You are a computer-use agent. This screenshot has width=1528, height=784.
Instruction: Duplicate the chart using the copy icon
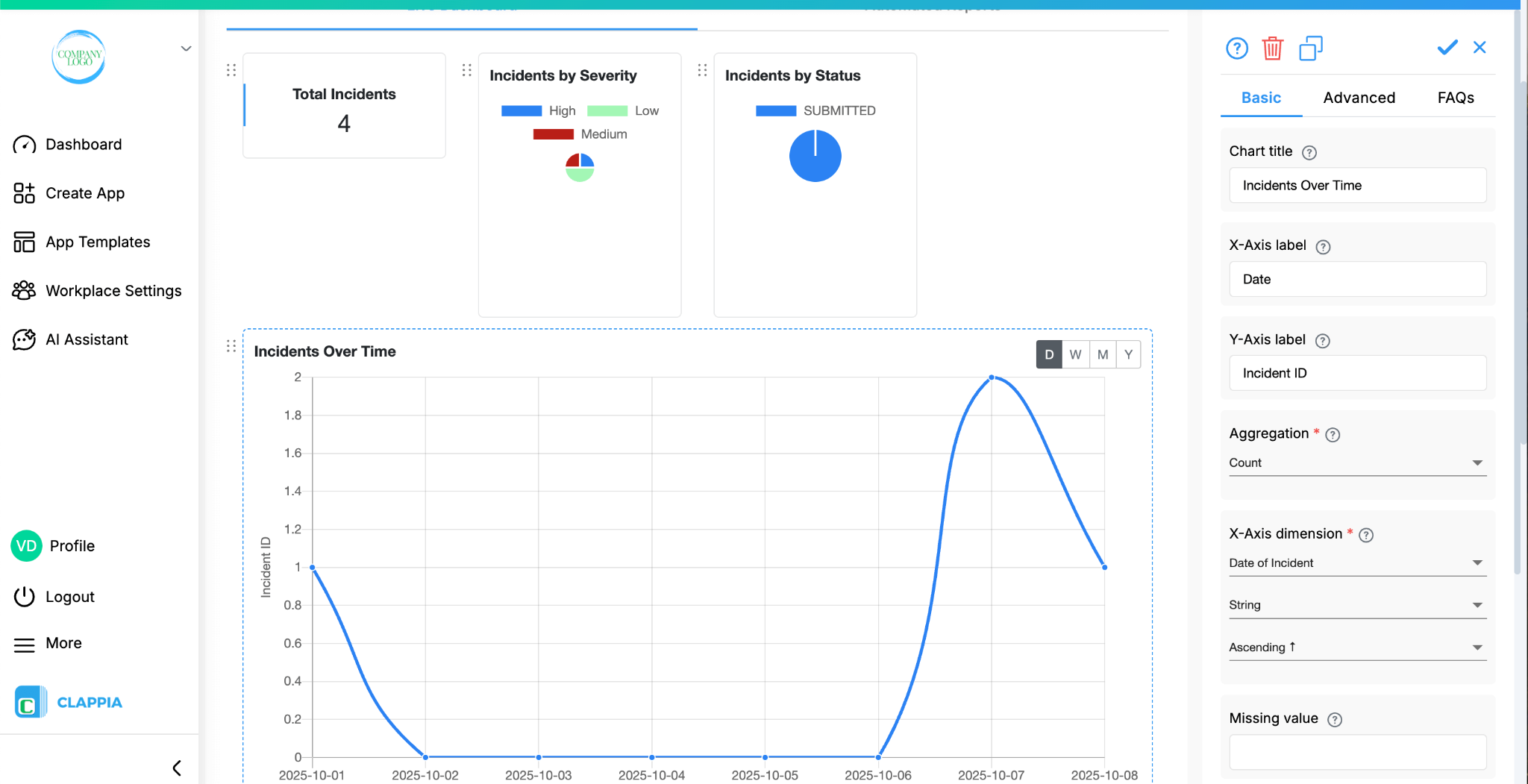(x=1312, y=48)
